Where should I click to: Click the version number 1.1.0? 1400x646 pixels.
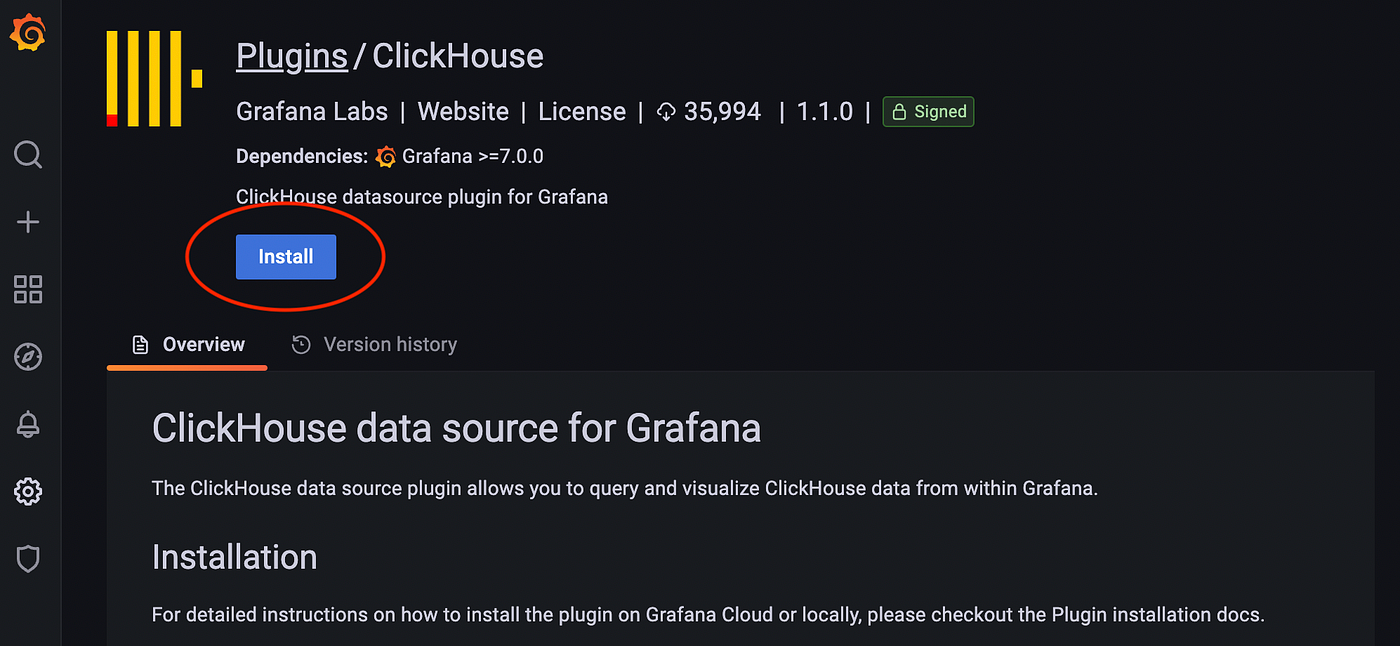coord(824,111)
